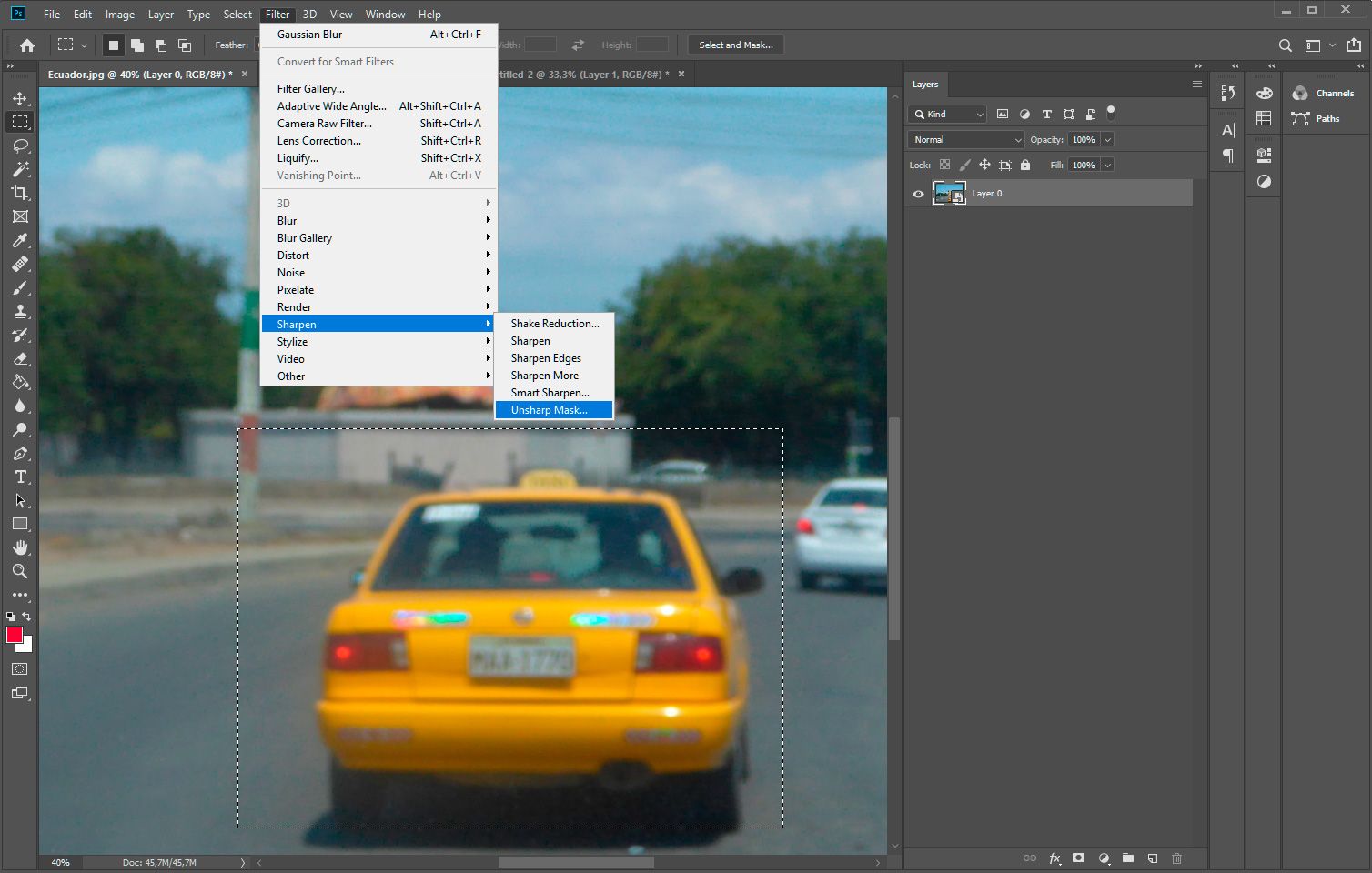1372x873 pixels.
Task: Open the blending mode dropdown showing Normal
Action: 964,139
